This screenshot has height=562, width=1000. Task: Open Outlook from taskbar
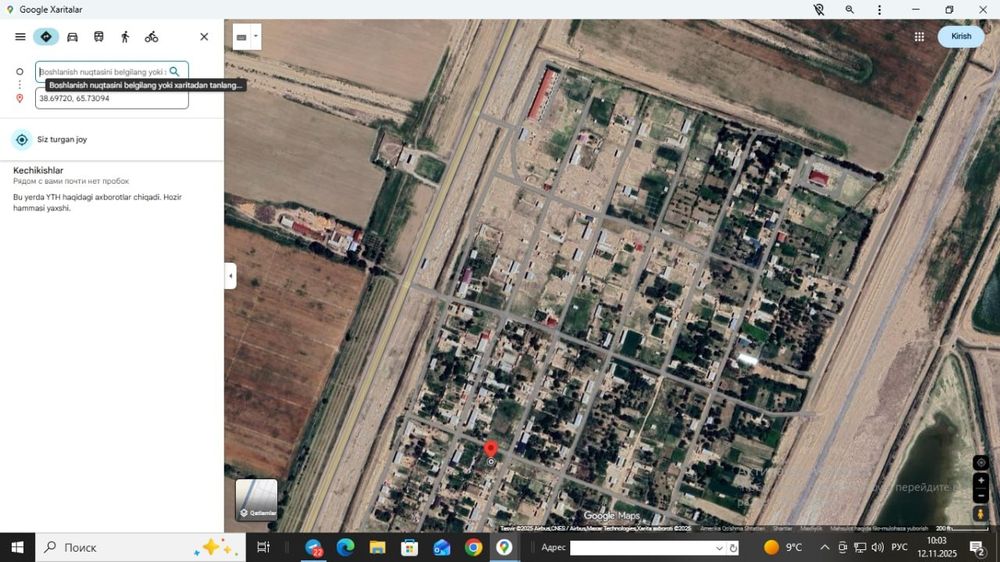(x=441, y=547)
